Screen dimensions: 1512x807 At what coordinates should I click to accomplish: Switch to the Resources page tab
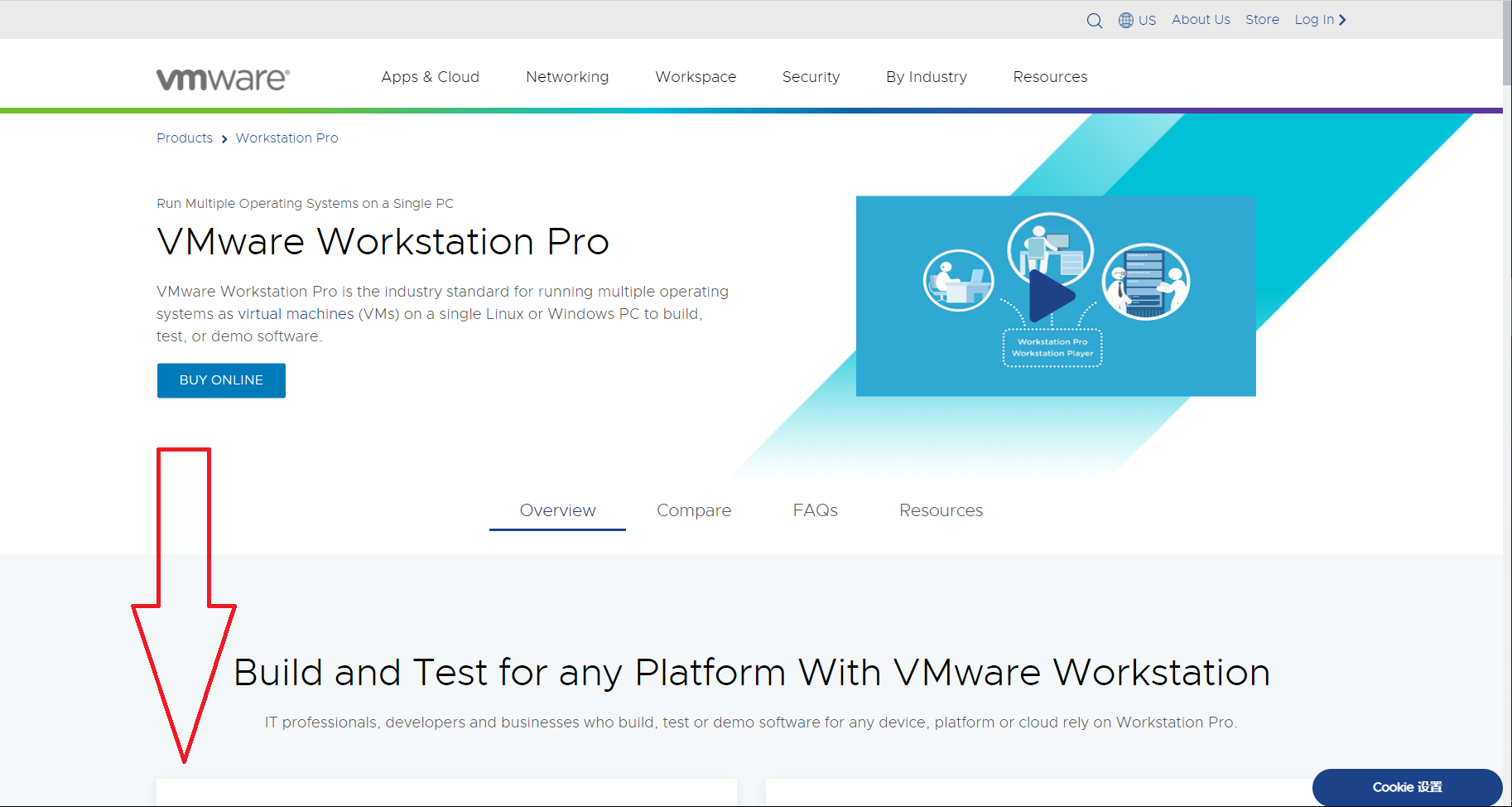[x=941, y=510]
